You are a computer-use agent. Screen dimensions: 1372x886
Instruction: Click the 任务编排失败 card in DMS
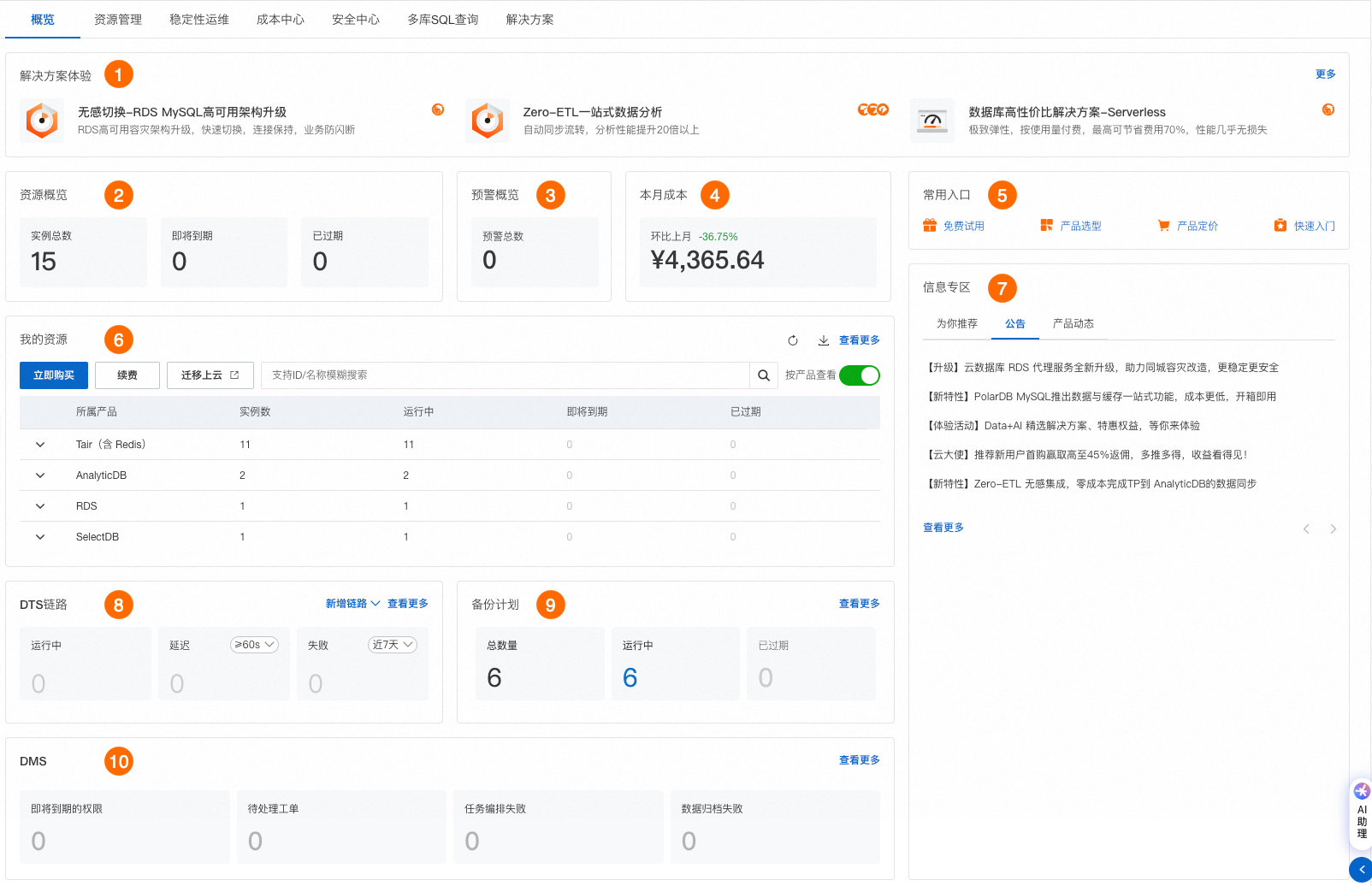tap(559, 827)
